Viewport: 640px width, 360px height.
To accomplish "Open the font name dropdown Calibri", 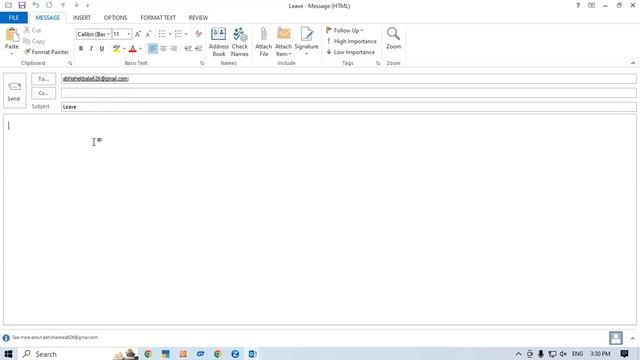I will 108,34.
